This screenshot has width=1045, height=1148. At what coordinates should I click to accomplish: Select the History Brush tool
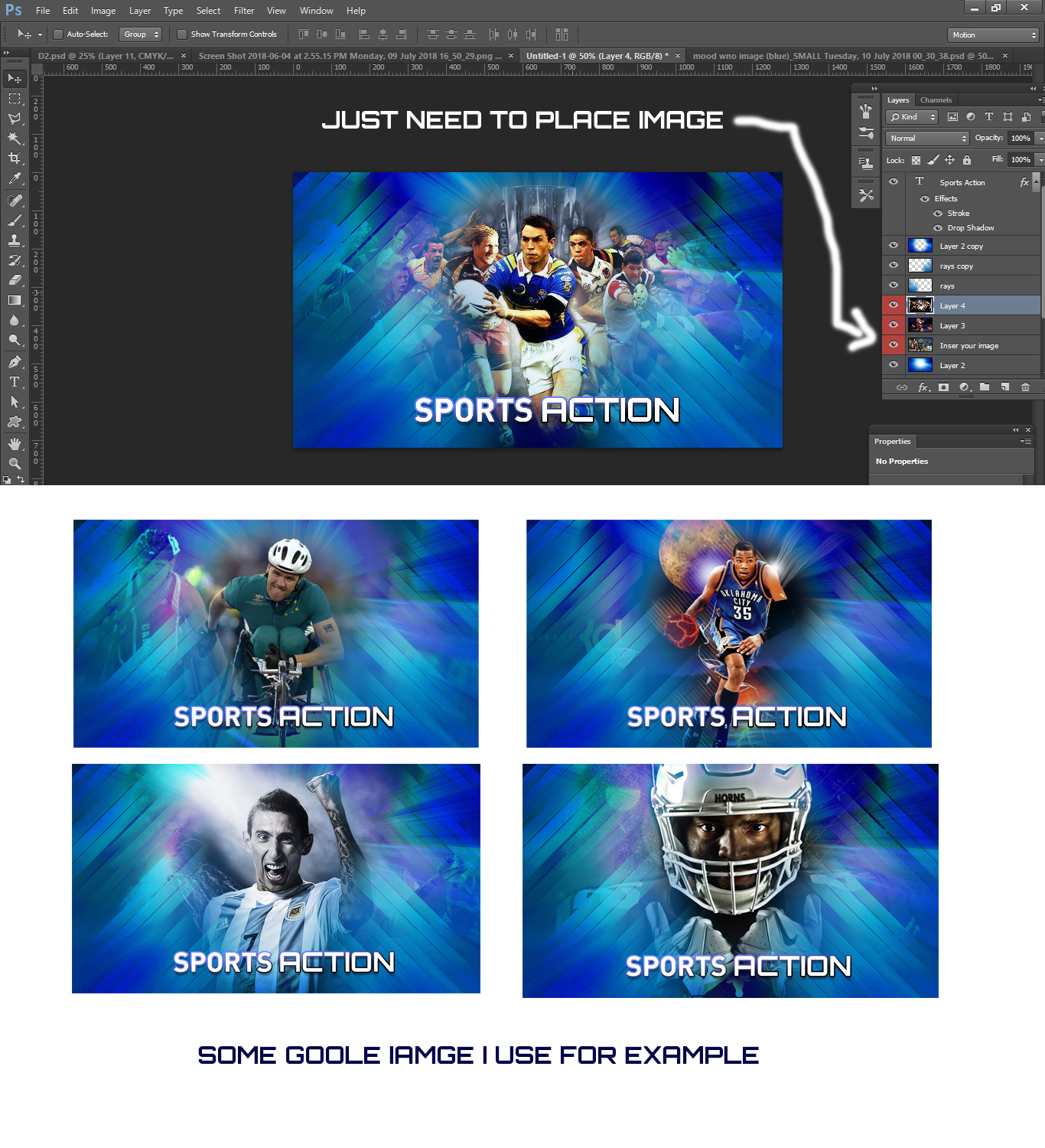tap(15, 260)
